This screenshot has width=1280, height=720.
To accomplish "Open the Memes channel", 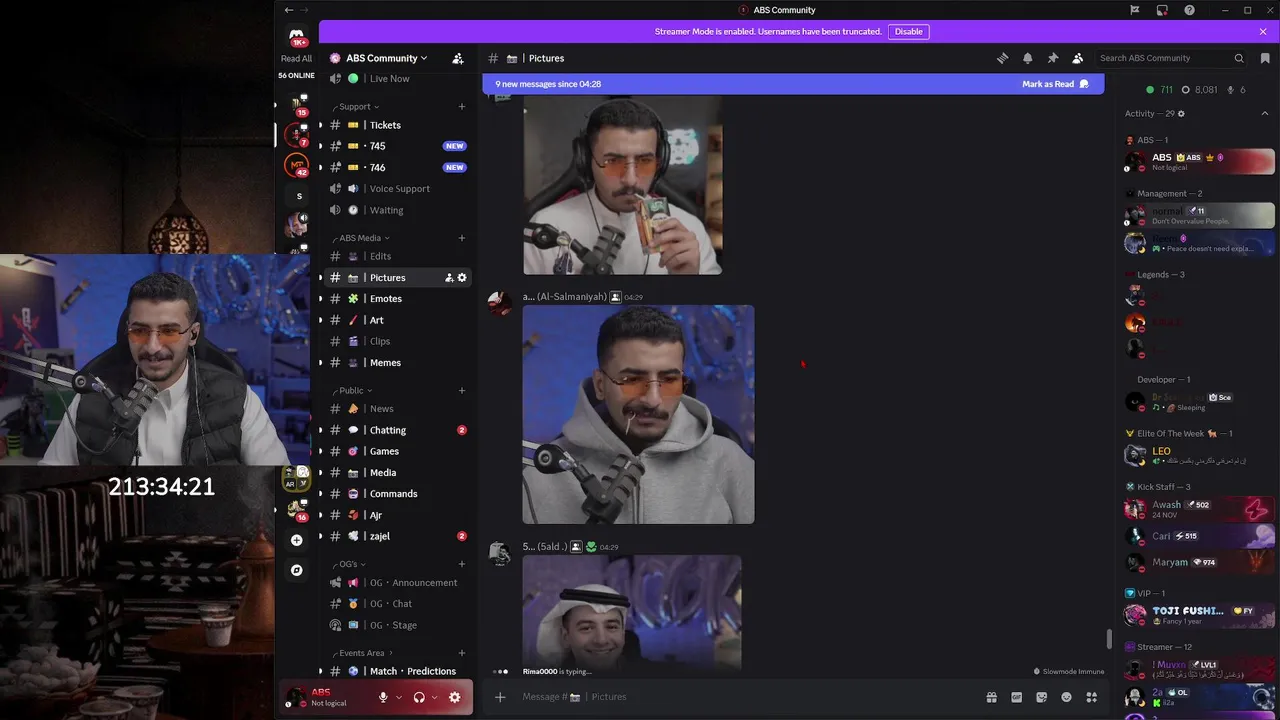I will point(398,362).
